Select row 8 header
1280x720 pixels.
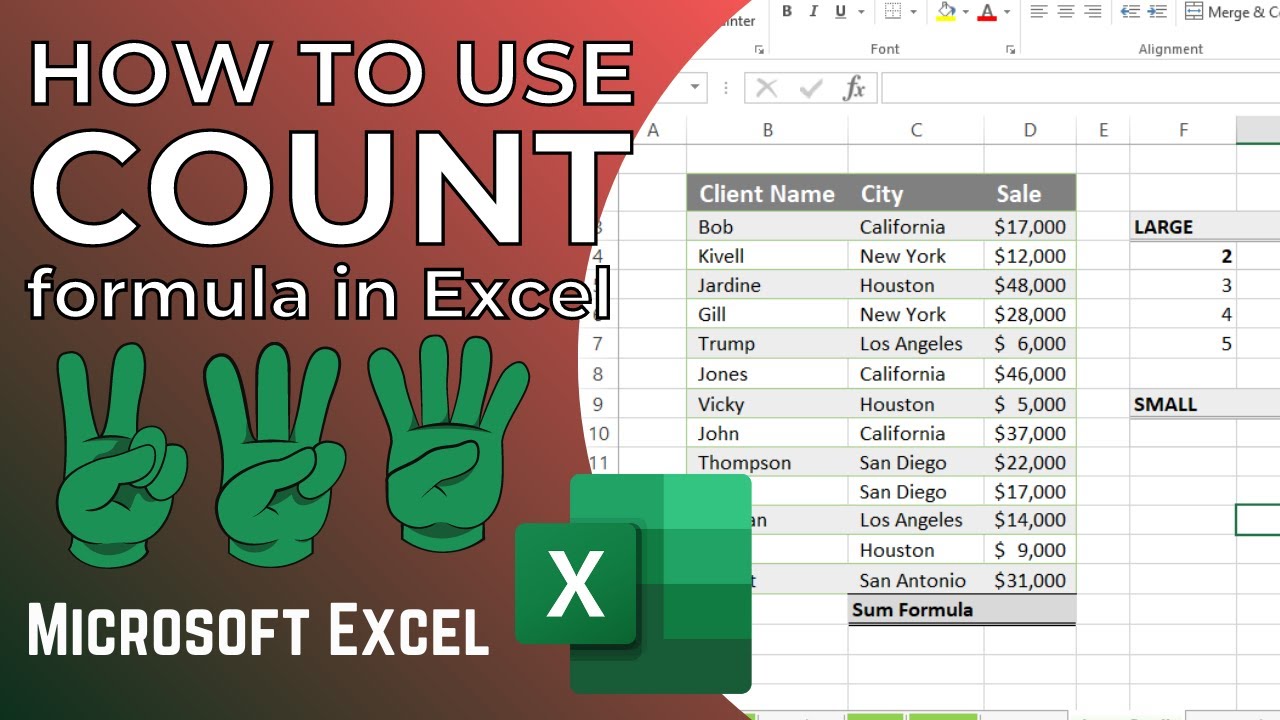coord(598,374)
